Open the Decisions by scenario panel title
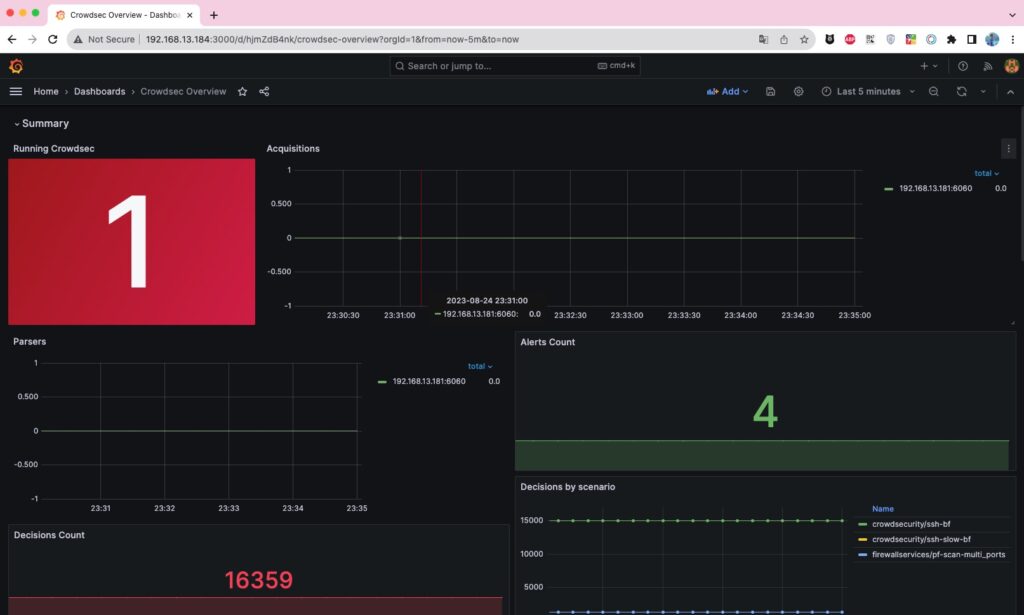 pyautogui.click(x=568, y=487)
